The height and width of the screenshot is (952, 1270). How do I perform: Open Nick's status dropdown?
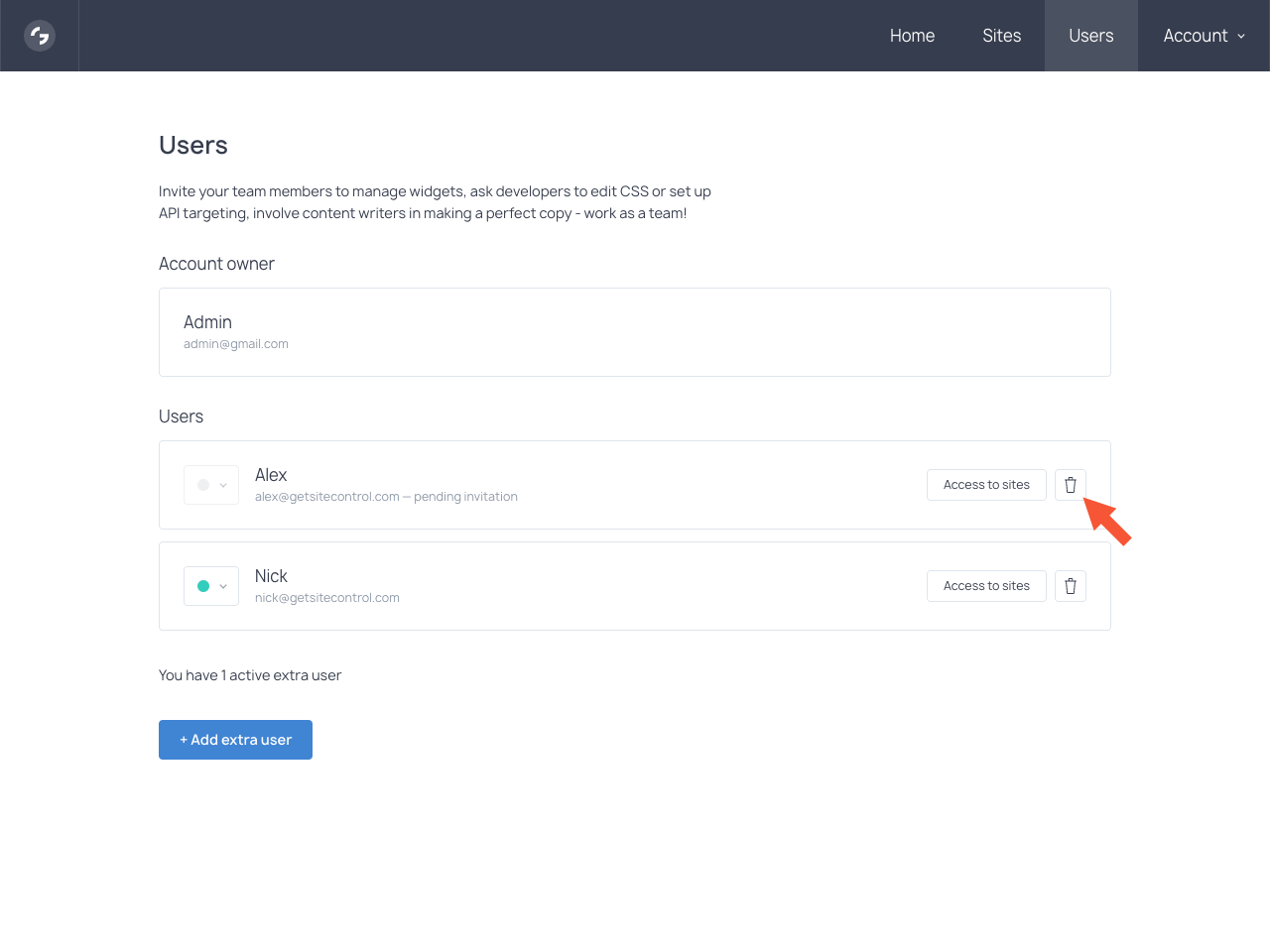211,586
